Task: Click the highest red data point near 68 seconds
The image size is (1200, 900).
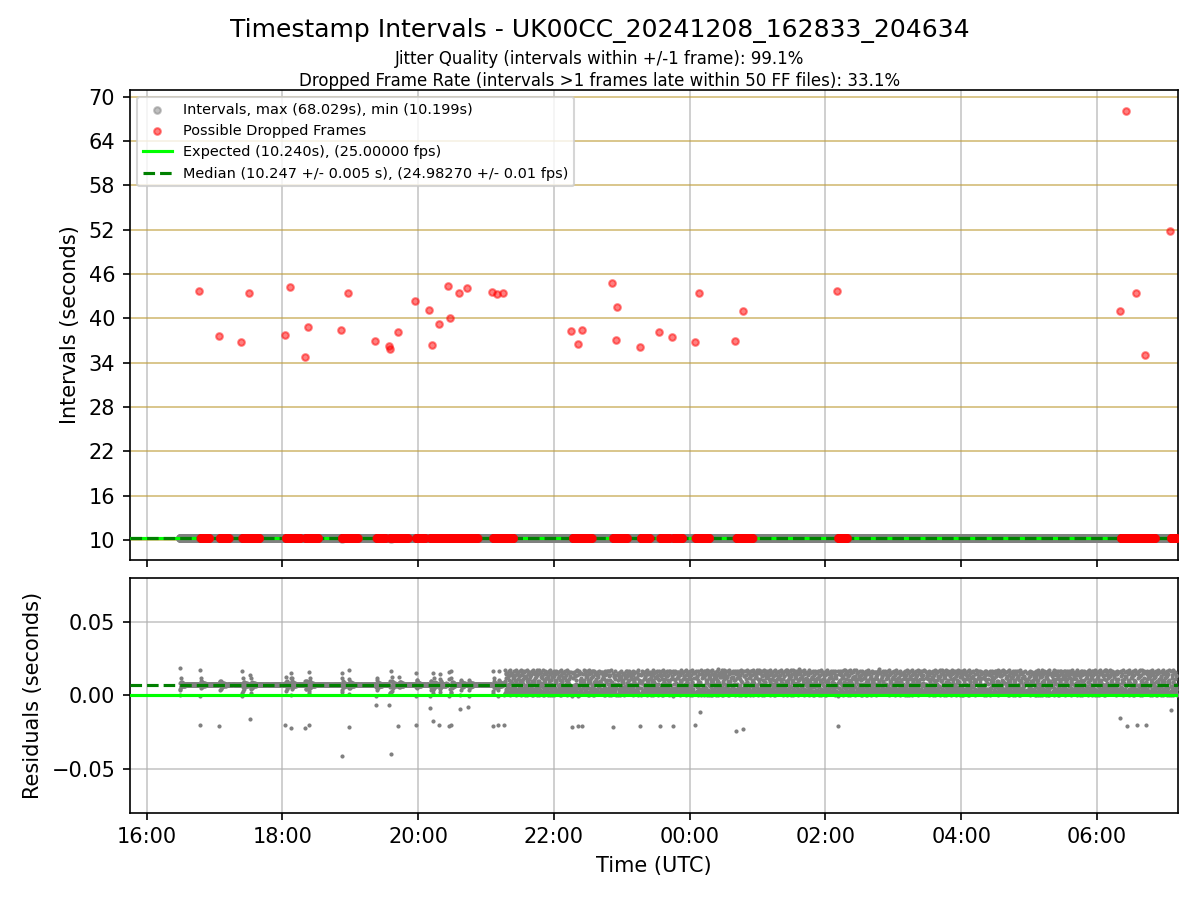Action: (x=1126, y=111)
